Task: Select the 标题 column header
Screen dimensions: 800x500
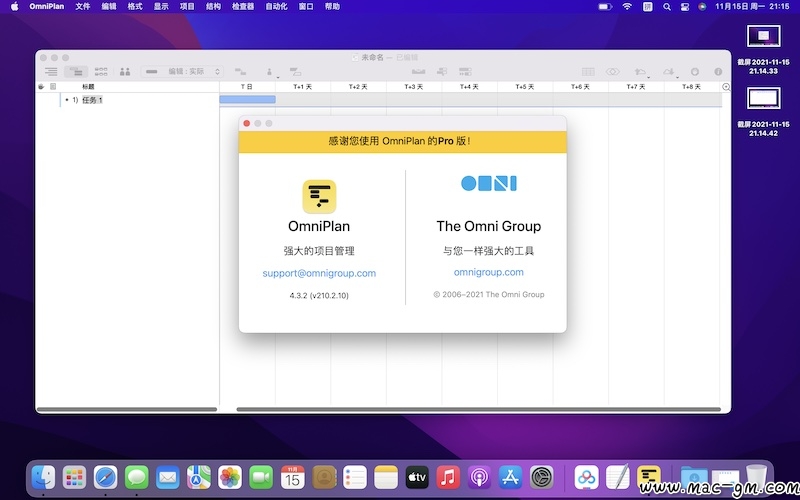Action: coord(88,87)
